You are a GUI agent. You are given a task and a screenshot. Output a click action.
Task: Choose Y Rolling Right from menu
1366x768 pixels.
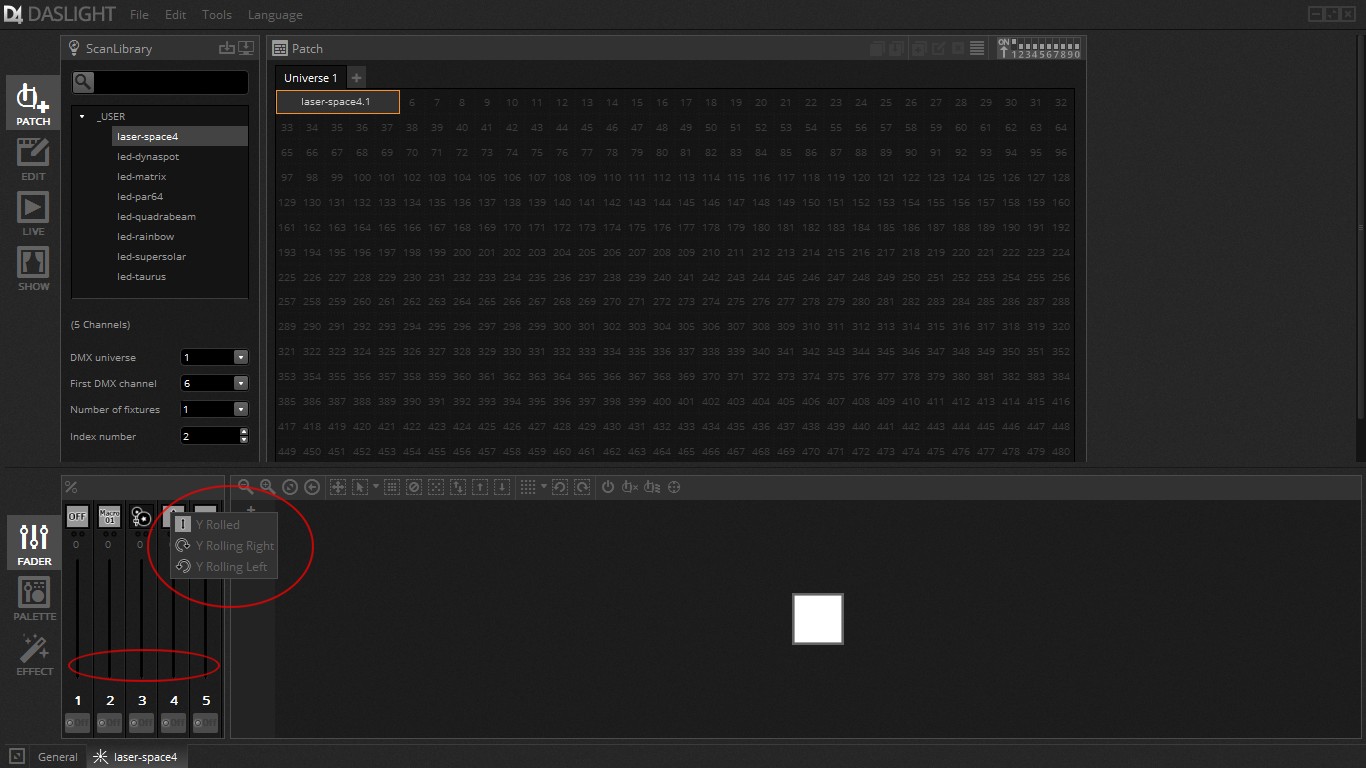pos(224,545)
